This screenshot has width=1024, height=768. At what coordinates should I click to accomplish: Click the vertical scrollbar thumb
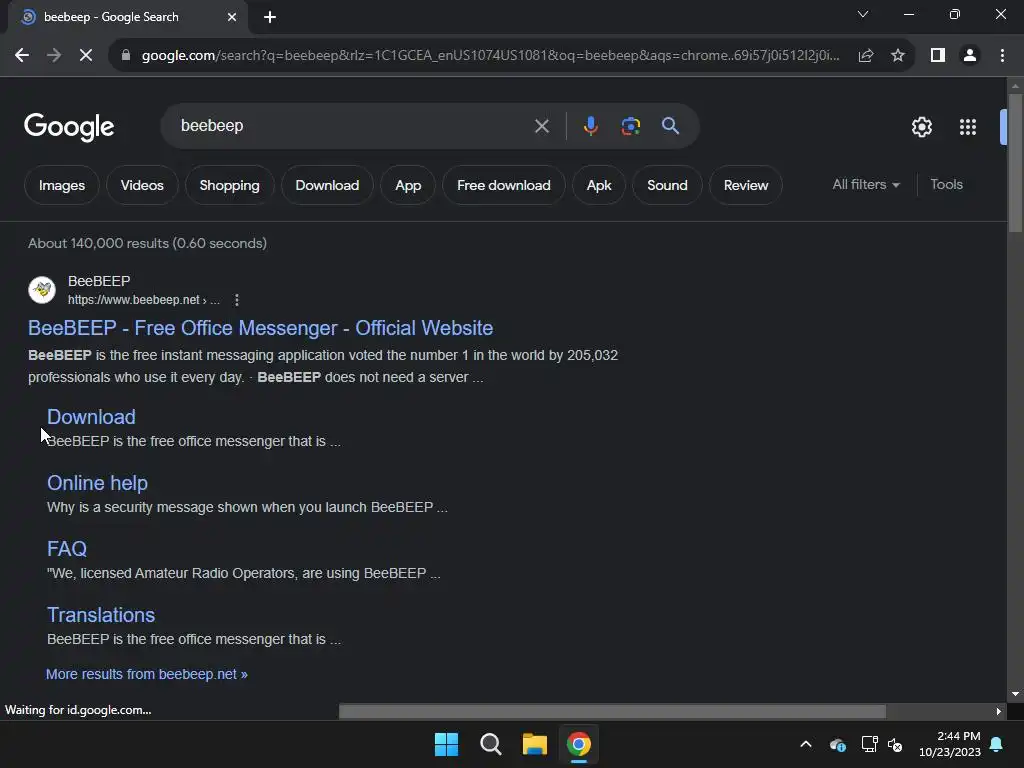(1015, 163)
